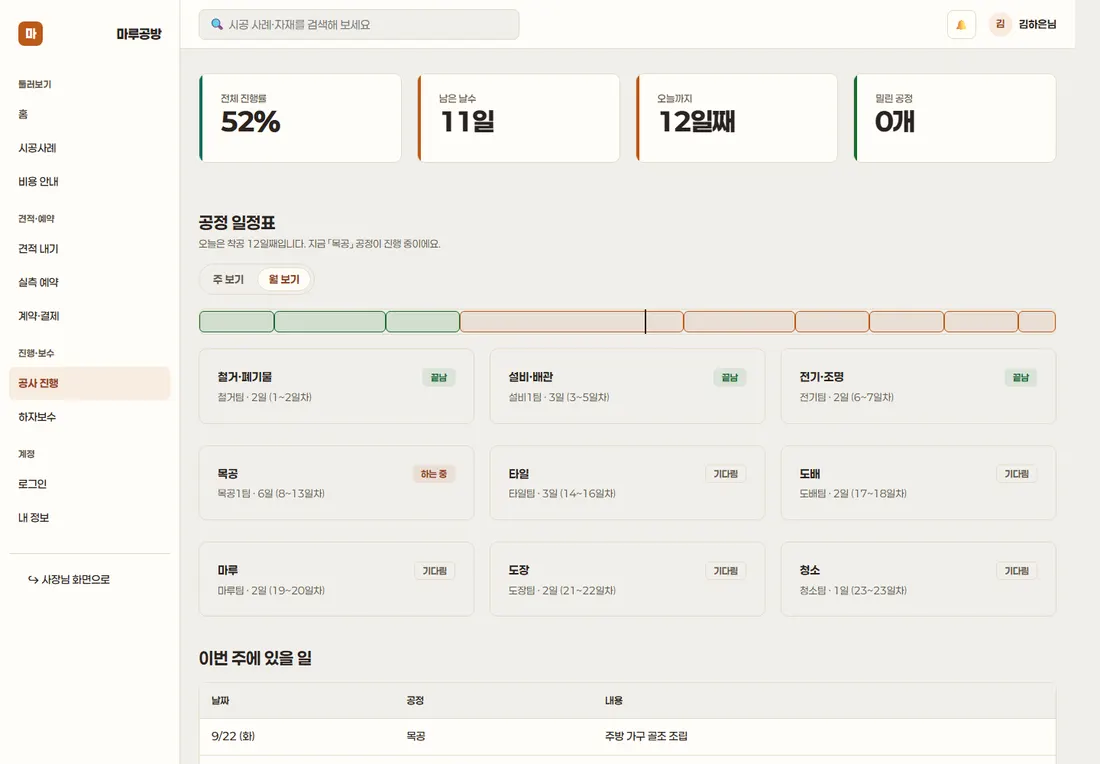Click the 기다림 badge on 마루

pos(434,571)
